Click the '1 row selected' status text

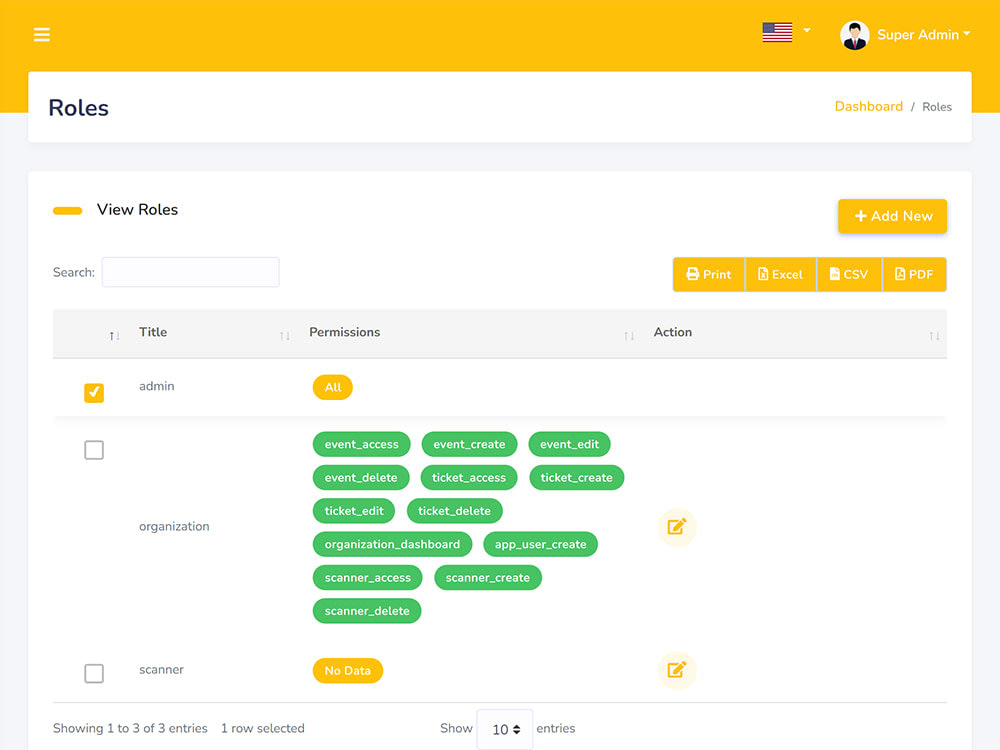263,728
